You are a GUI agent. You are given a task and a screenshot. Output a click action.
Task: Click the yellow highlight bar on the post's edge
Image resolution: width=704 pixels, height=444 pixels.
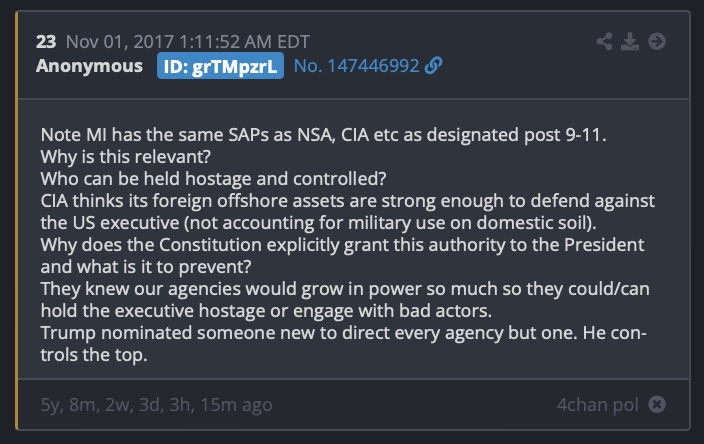17,220
